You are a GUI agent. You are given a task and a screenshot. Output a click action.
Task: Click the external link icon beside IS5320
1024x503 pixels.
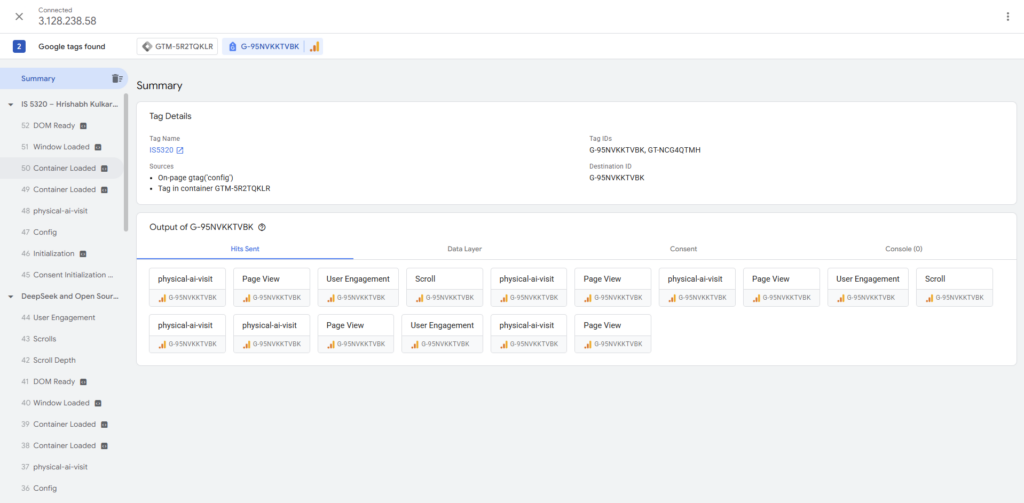(x=180, y=150)
